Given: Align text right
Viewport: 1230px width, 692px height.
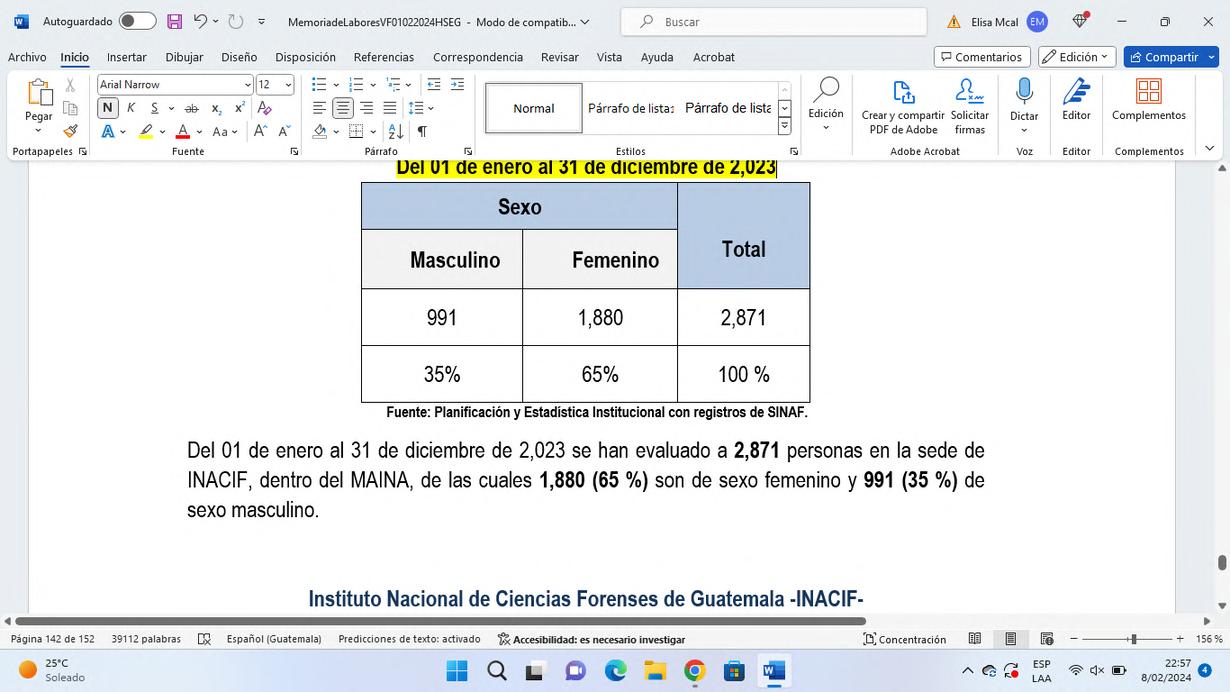Looking at the screenshot, I should [366, 108].
